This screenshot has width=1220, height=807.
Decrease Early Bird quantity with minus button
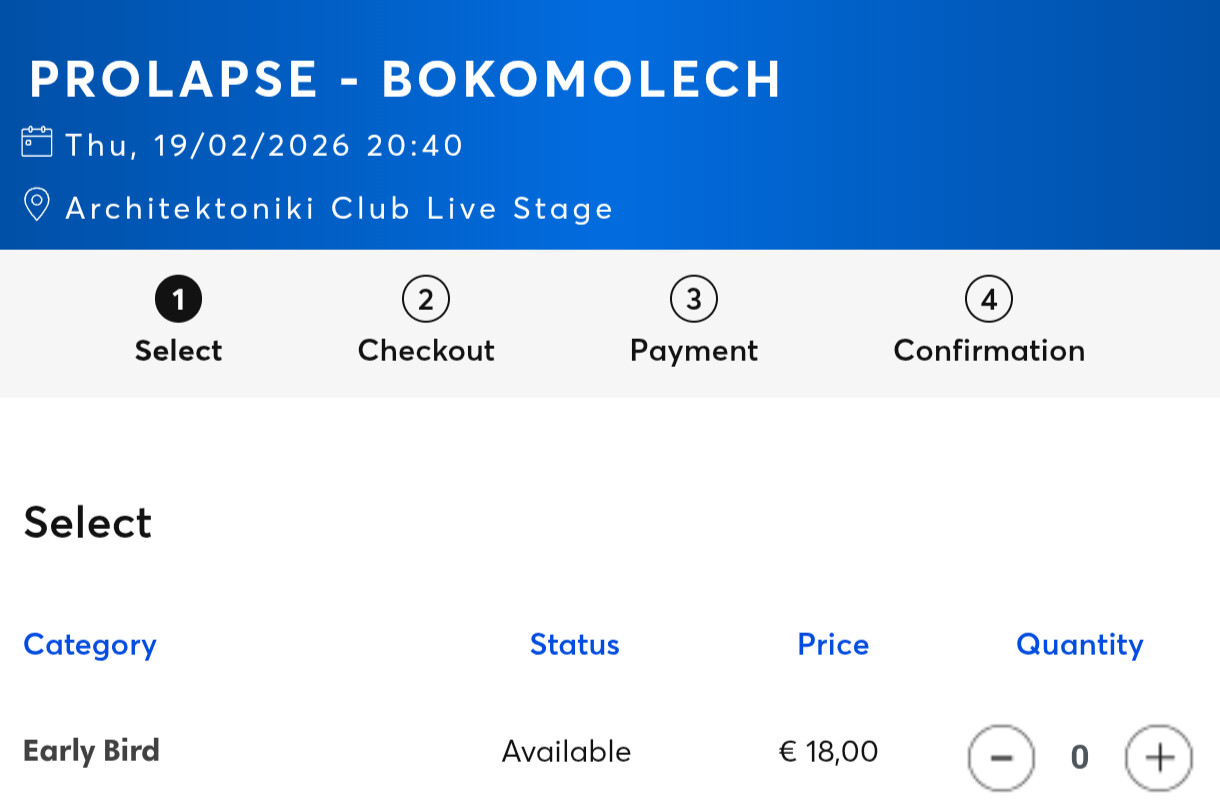tap(1000, 758)
